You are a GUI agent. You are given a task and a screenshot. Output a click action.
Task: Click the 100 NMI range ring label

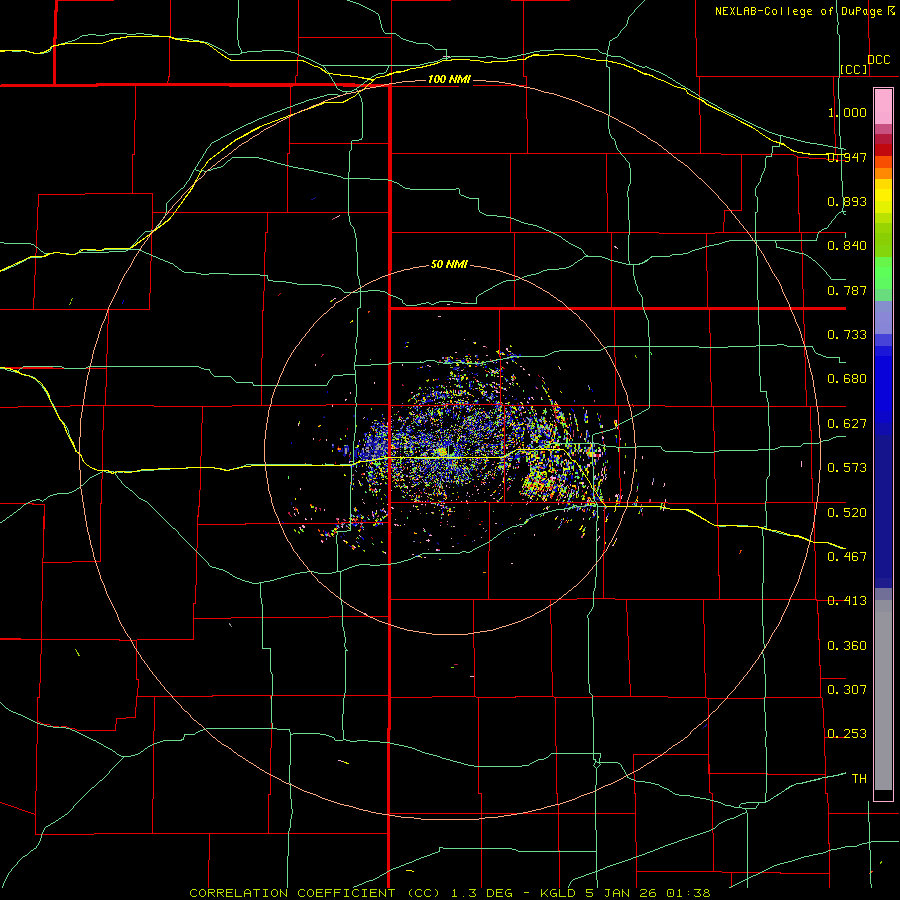pyautogui.click(x=449, y=79)
